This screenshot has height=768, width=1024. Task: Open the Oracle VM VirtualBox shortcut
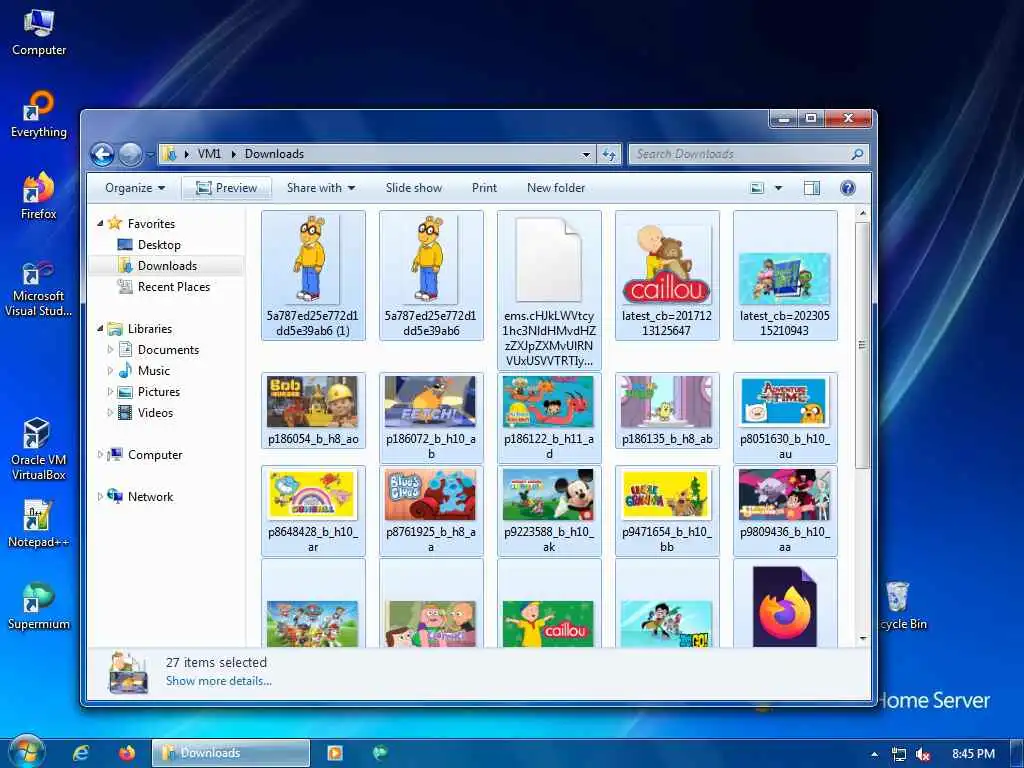point(39,449)
